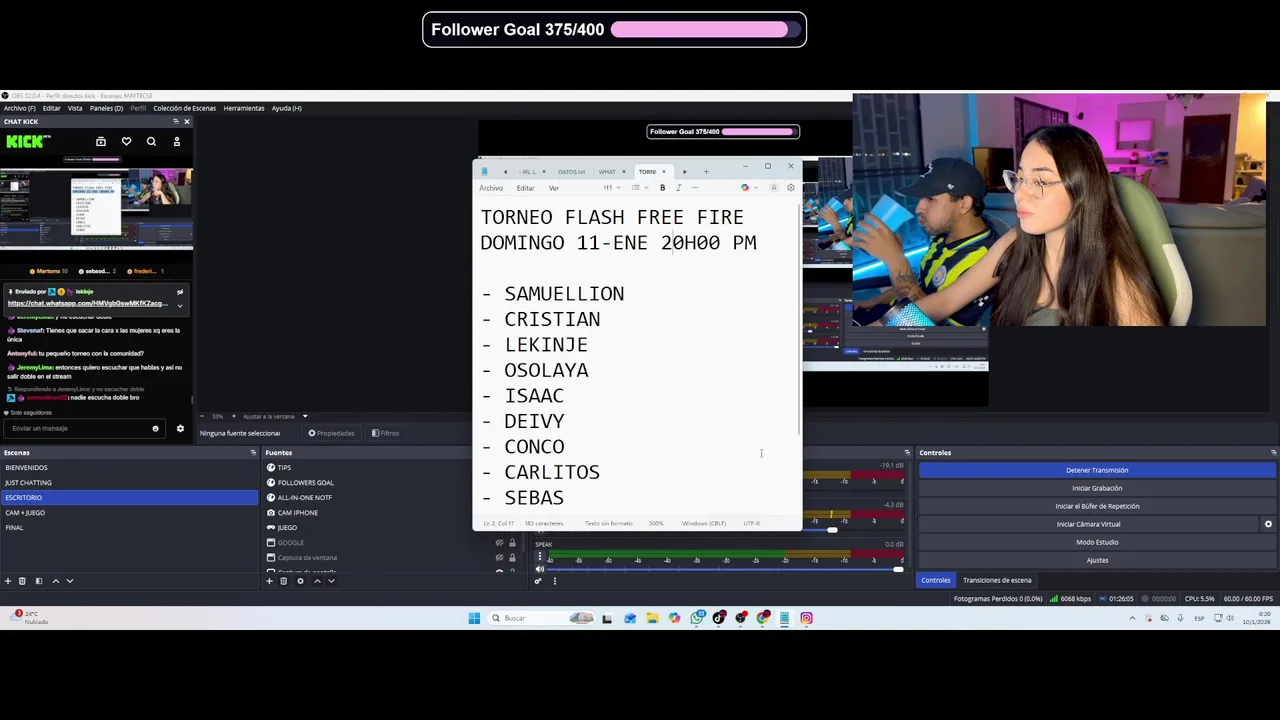Open the list style dropdown in Notepad
The height and width of the screenshot is (720, 1280).
tap(638, 188)
